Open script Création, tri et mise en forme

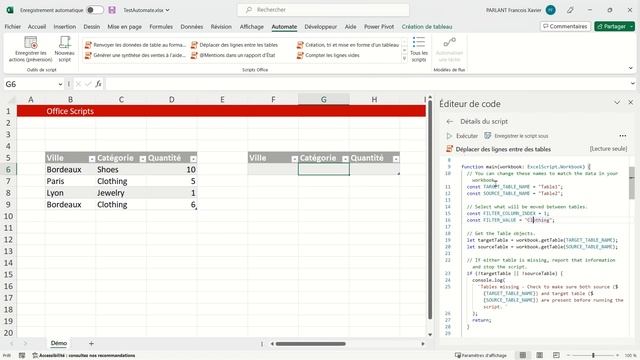tap(348, 45)
